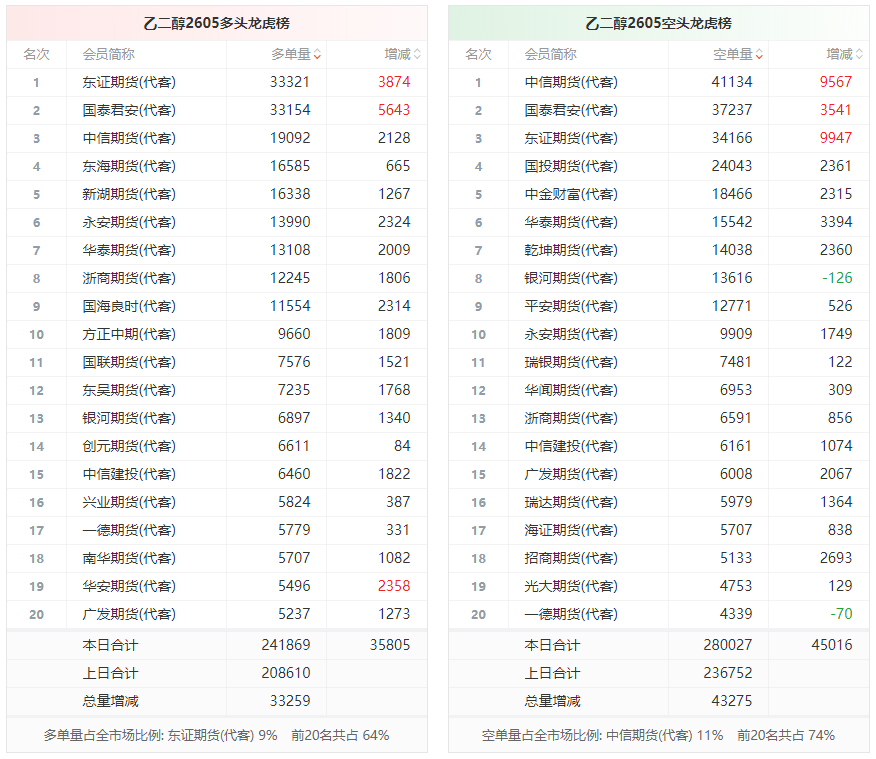Viewport: 876px width, 759px height.
Task: Select 华安期货(代客) row
Action: [217, 586]
